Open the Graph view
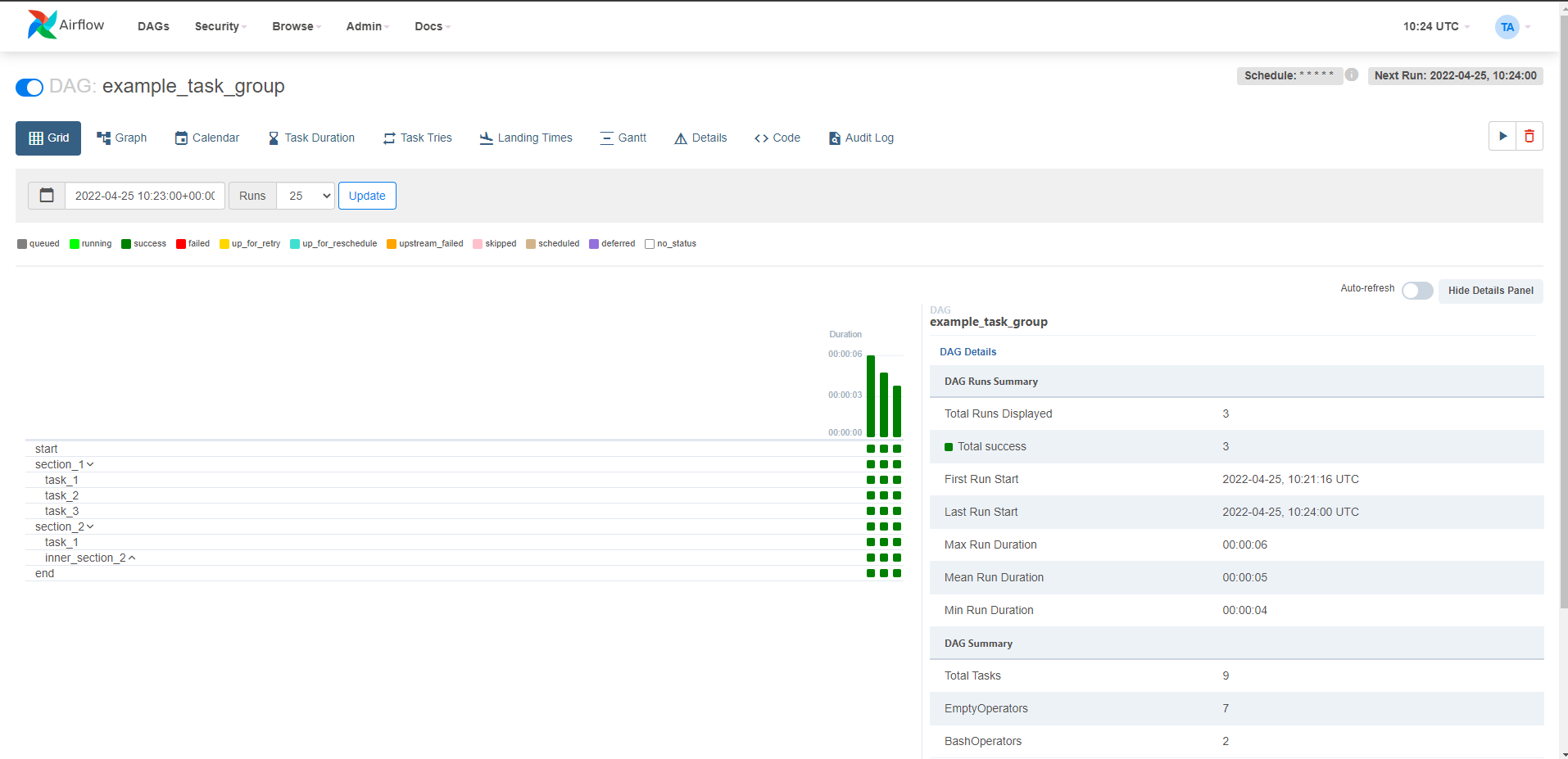Screen dimensions: 1568x759 [121, 138]
